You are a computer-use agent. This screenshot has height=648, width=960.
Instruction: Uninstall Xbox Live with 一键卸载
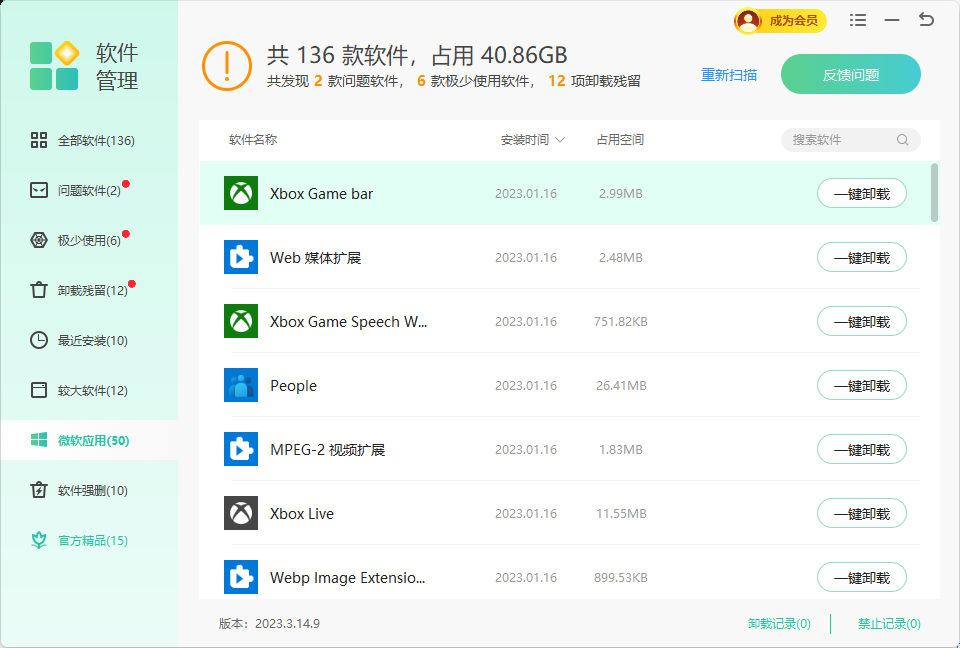coord(861,513)
